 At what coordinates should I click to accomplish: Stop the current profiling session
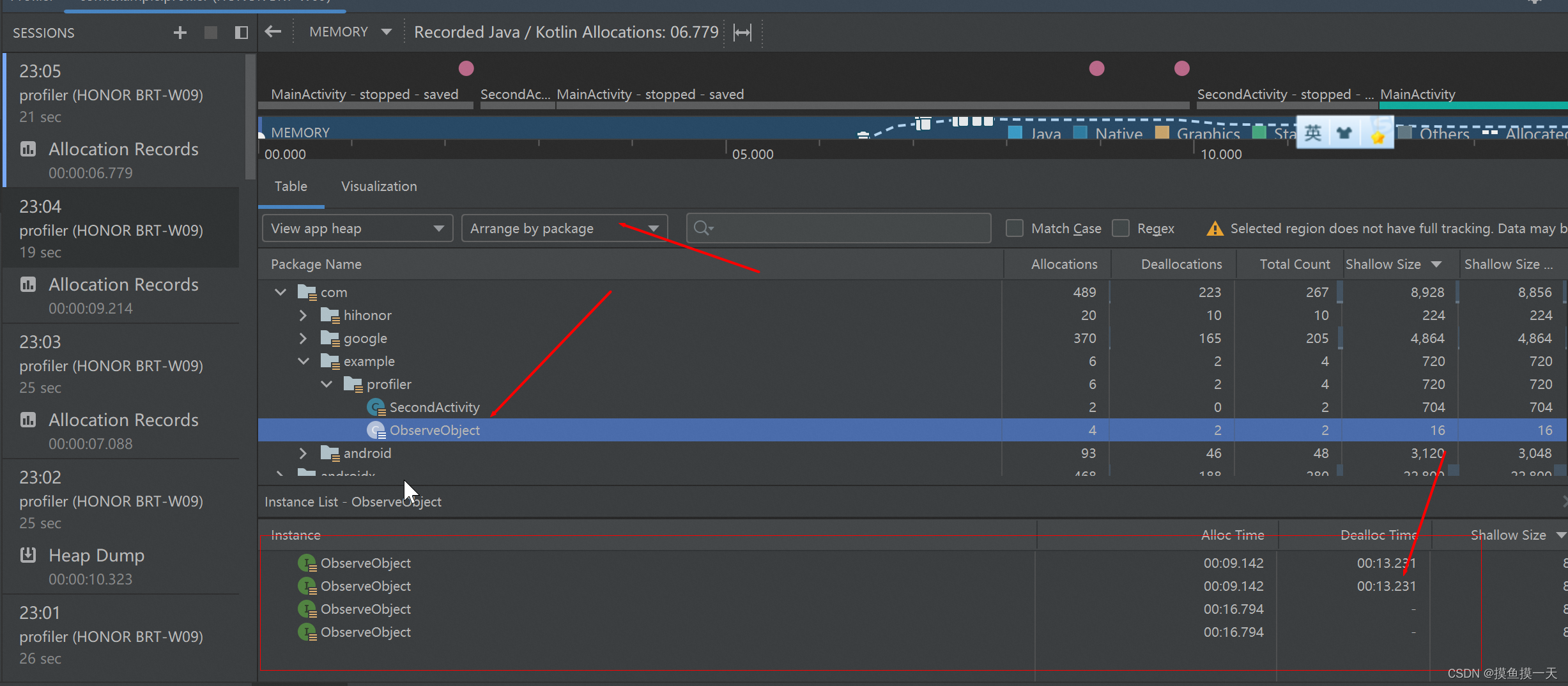click(x=210, y=33)
